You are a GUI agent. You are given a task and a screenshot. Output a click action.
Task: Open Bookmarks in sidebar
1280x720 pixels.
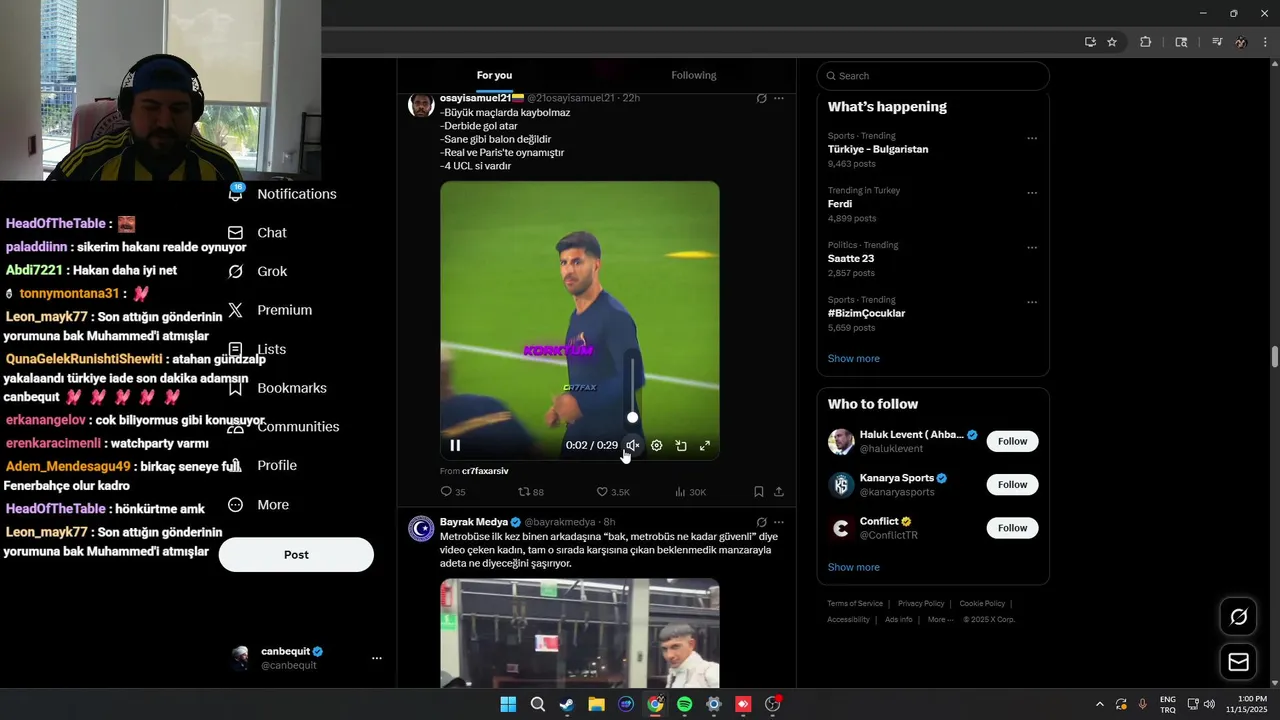[x=277, y=388]
